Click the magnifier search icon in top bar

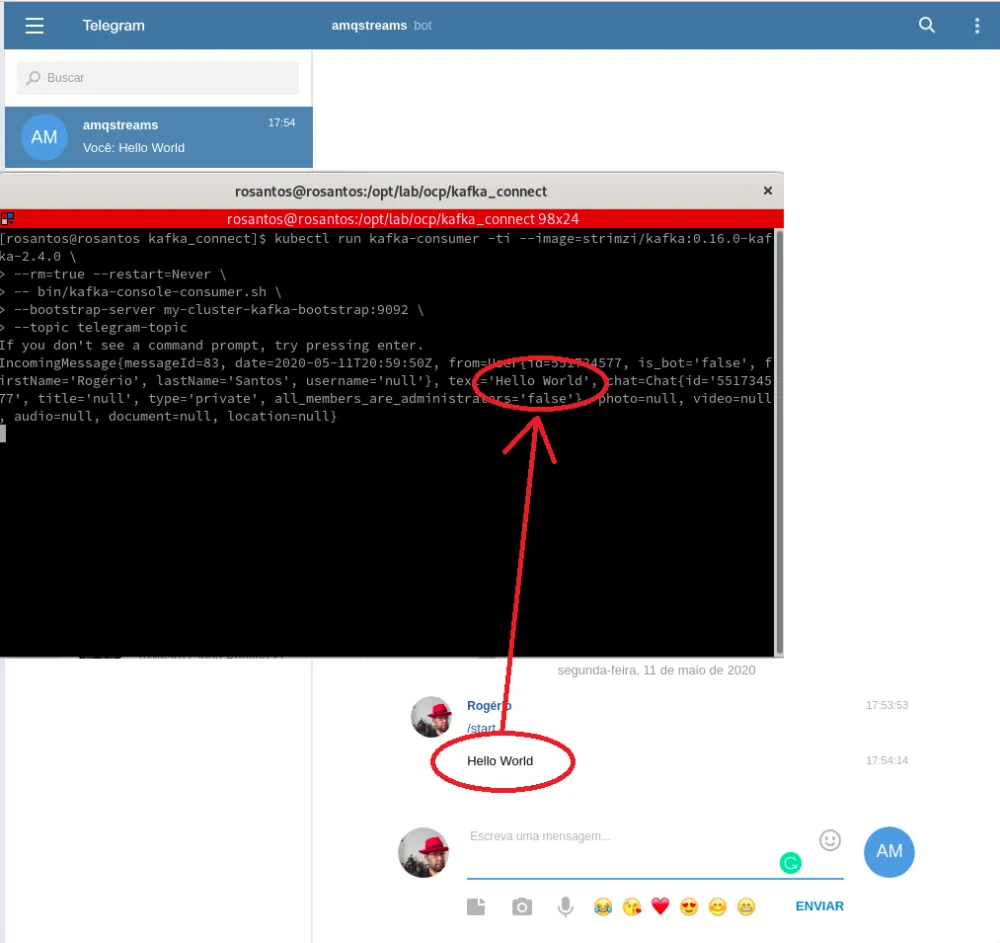pos(926,25)
